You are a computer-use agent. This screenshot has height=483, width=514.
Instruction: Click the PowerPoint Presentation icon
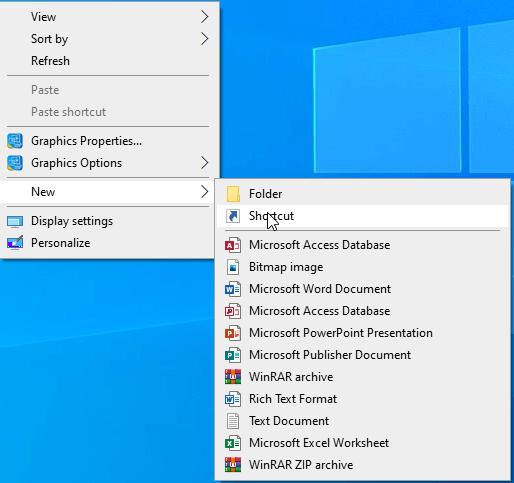point(233,333)
